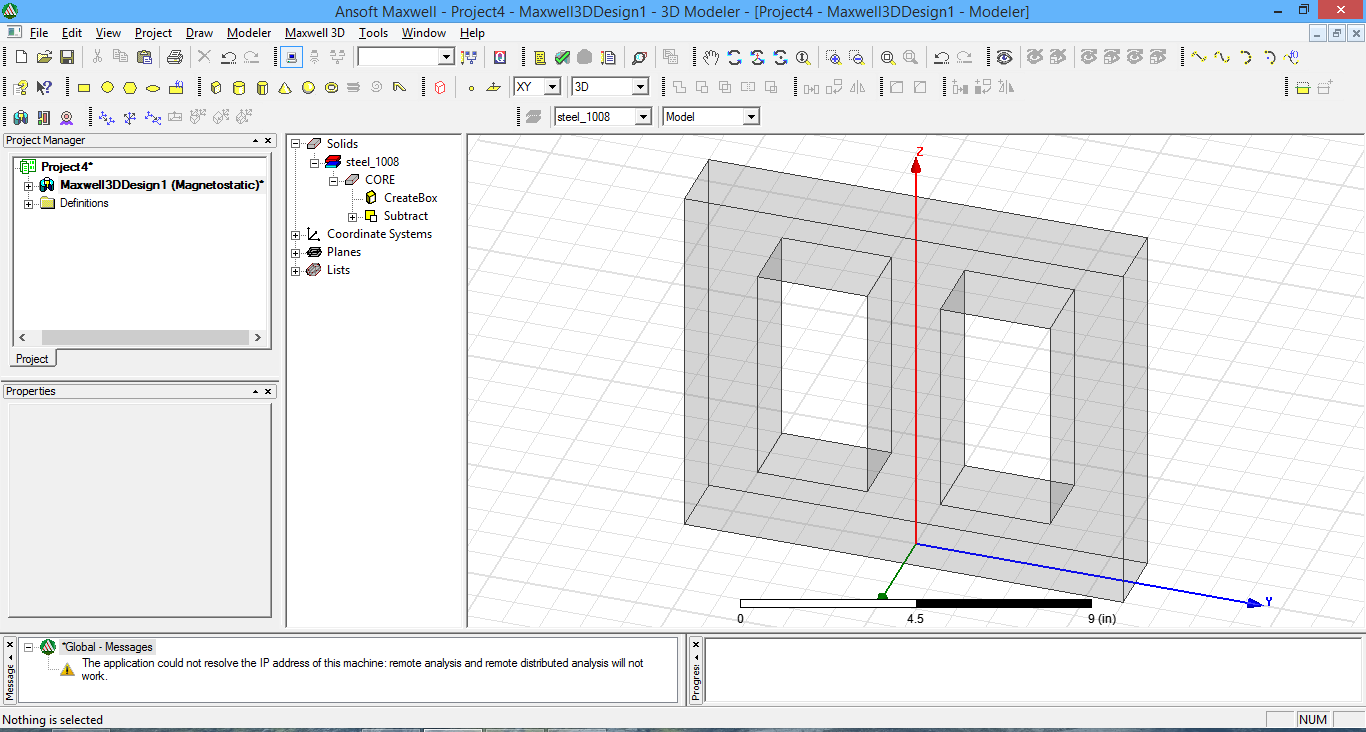The height and width of the screenshot is (732, 1366).
Task: Draw a polyline
Action: (400, 86)
